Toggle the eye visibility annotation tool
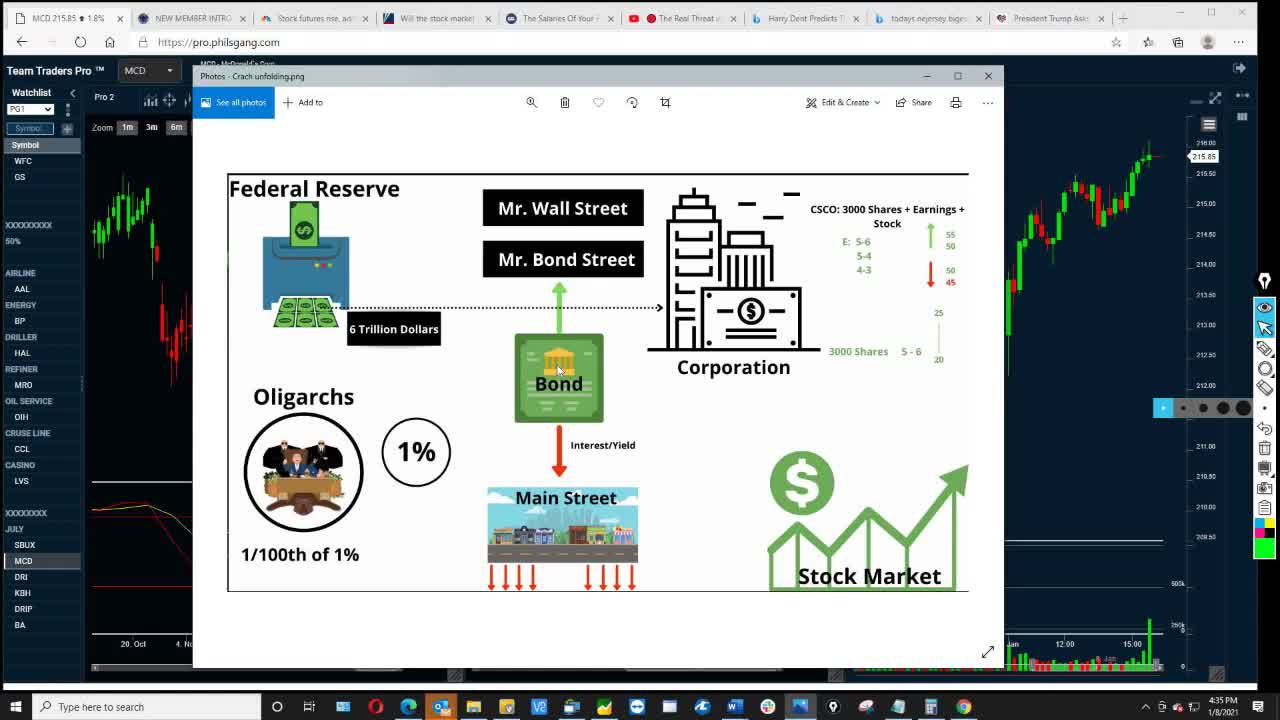Screen dimensions: 1280x720 [x=1264, y=308]
